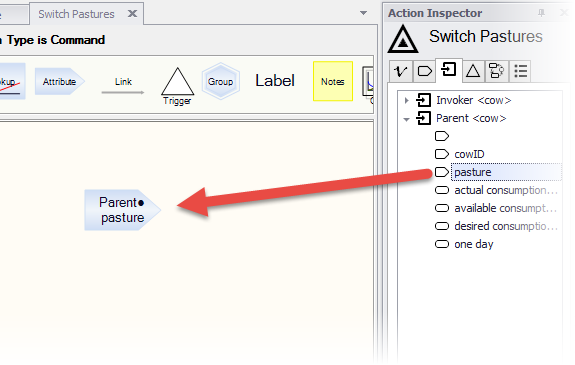Expand the Invoker <cow> tree node

(406, 100)
